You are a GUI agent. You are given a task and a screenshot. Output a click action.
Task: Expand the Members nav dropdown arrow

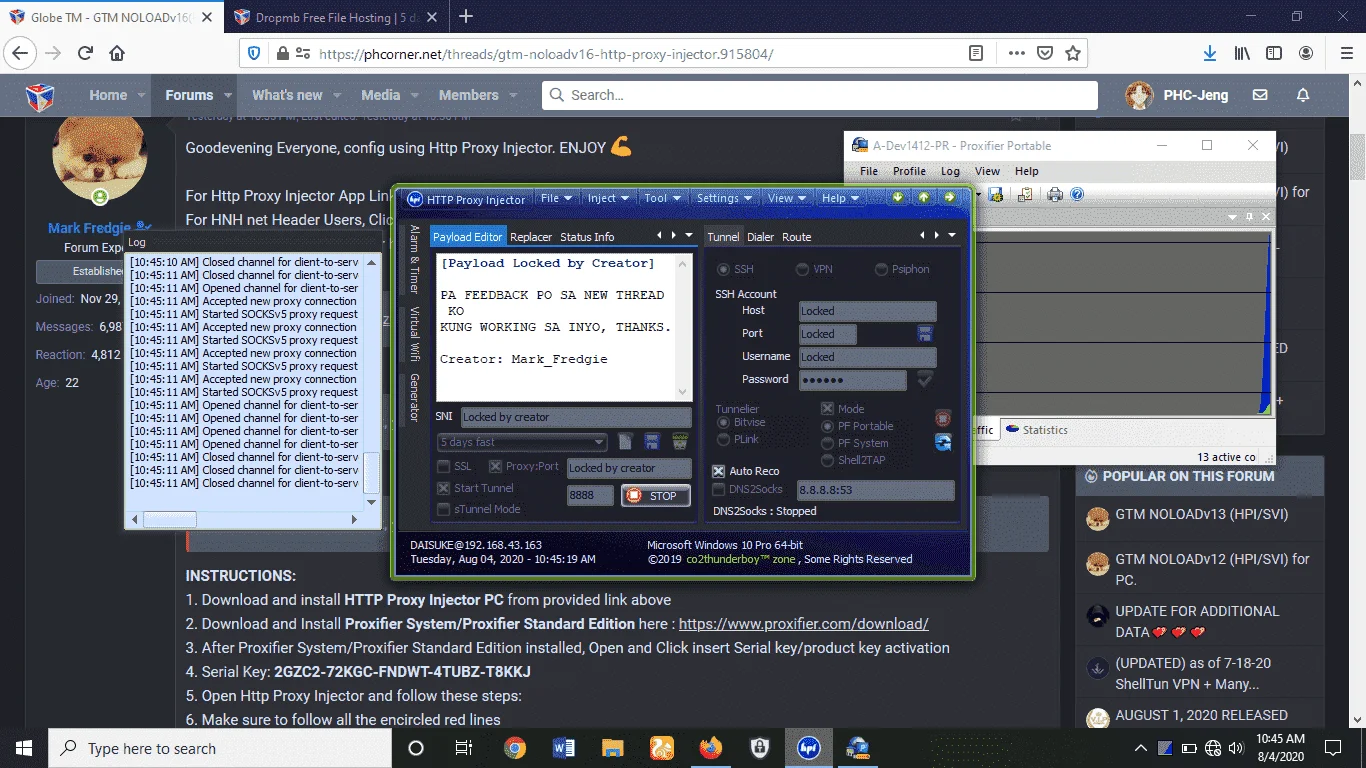(513, 95)
